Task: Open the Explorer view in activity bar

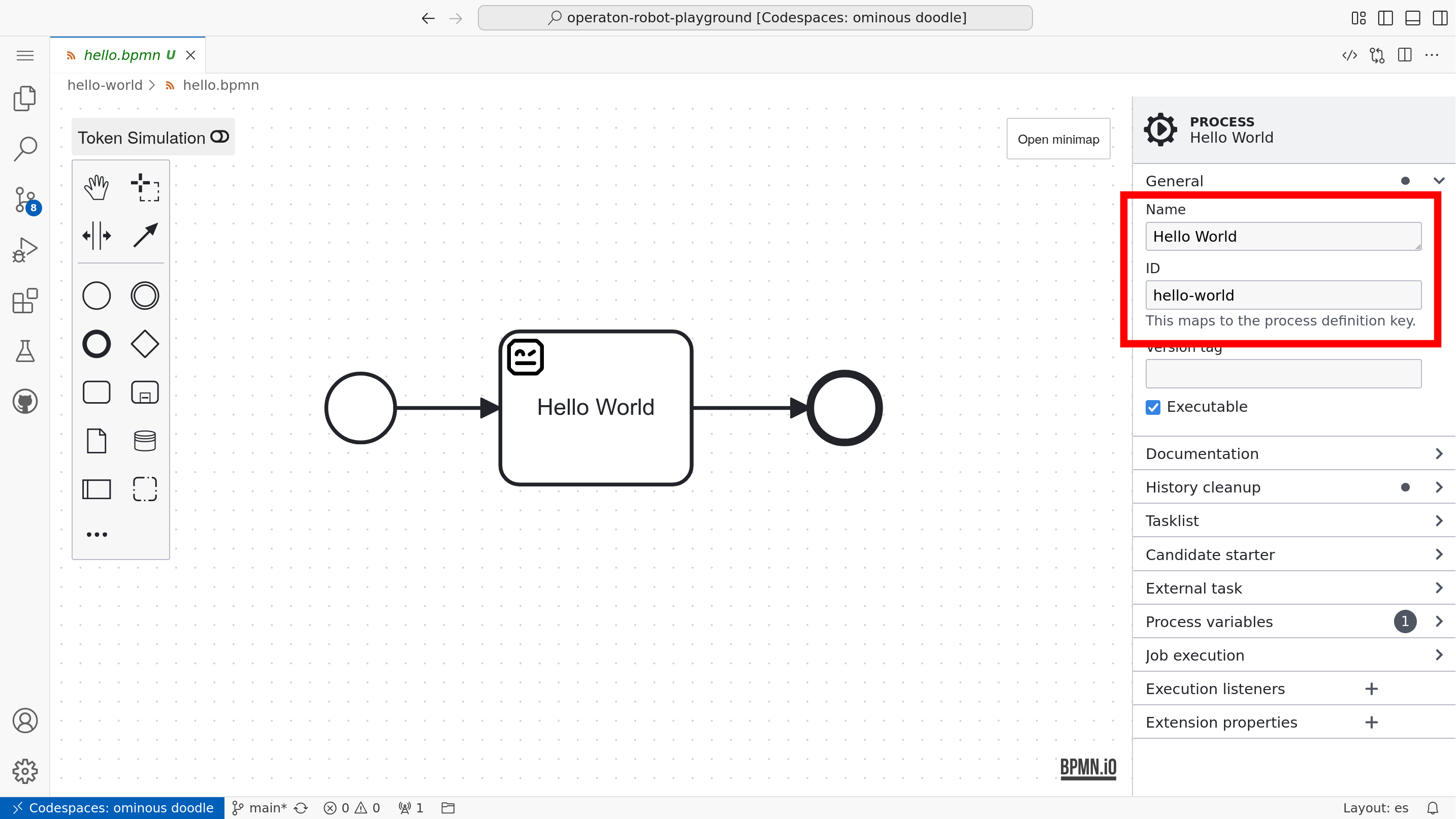Action: (25, 99)
